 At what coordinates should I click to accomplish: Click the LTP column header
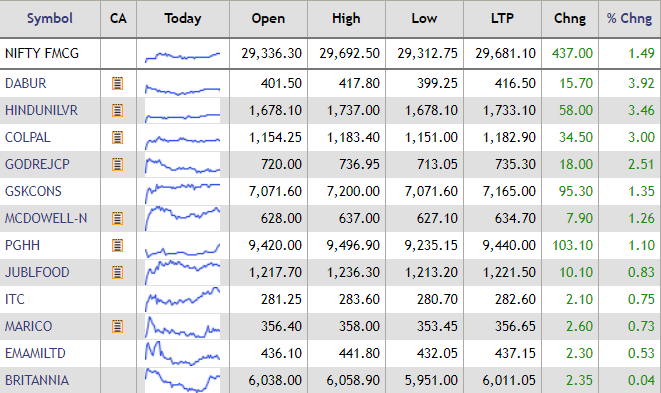(x=502, y=19)
